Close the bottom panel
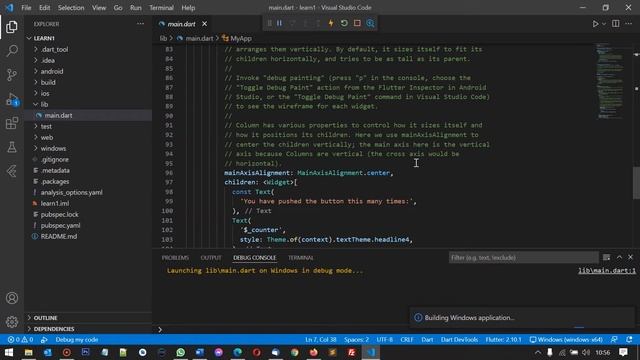The width and height of the screenshot is (640, 360). tap(631, 257)
